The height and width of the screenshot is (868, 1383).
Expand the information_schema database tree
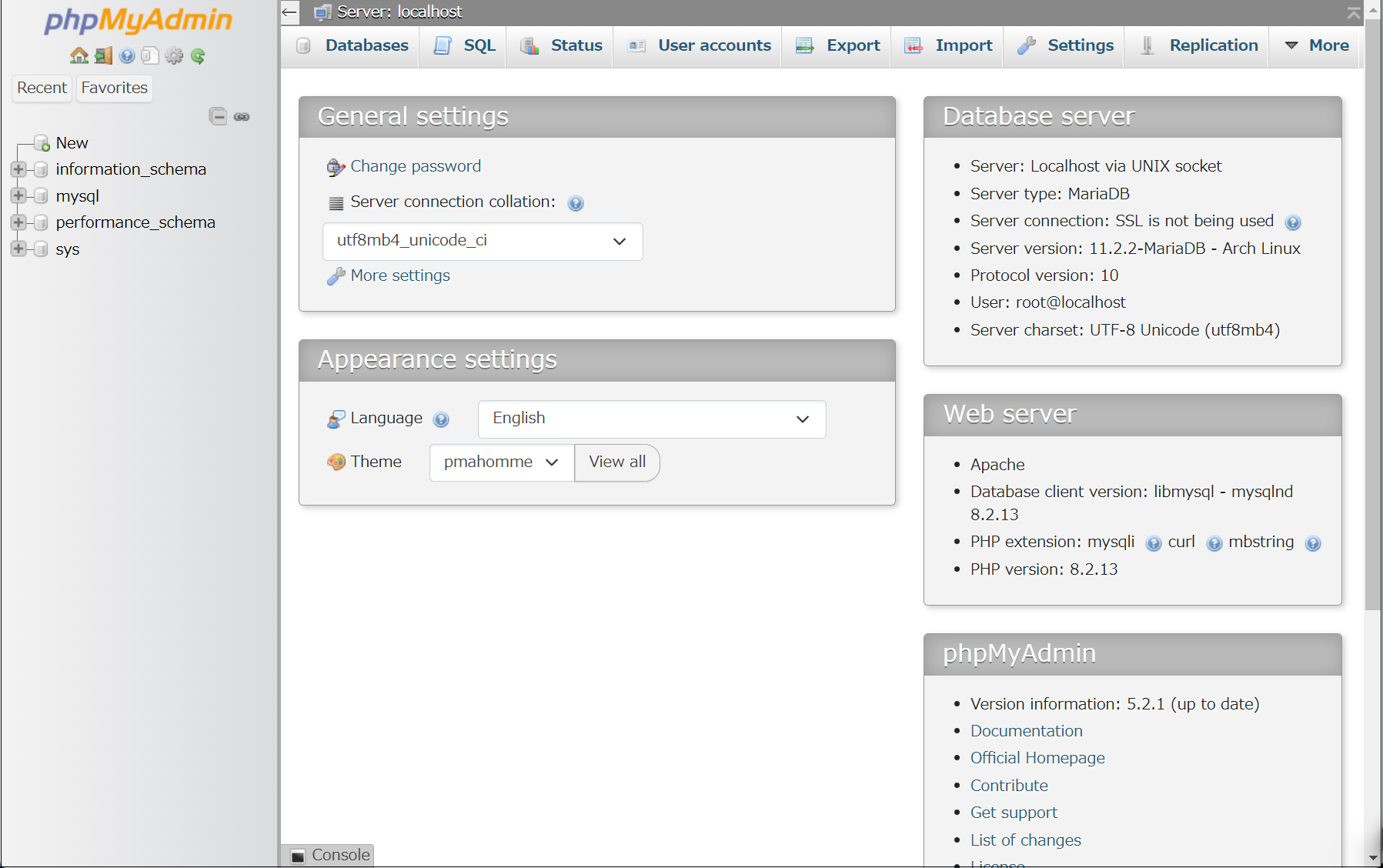point(18,169)
